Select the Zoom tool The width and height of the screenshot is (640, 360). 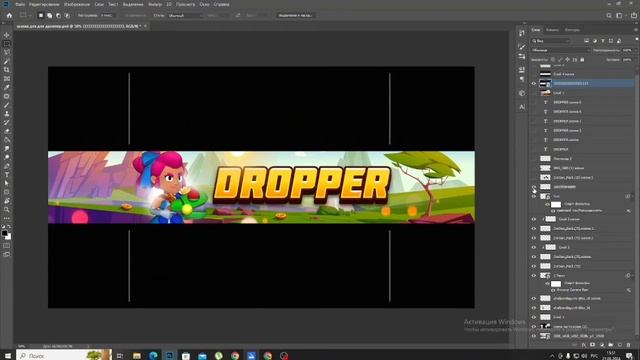[7, 209]
